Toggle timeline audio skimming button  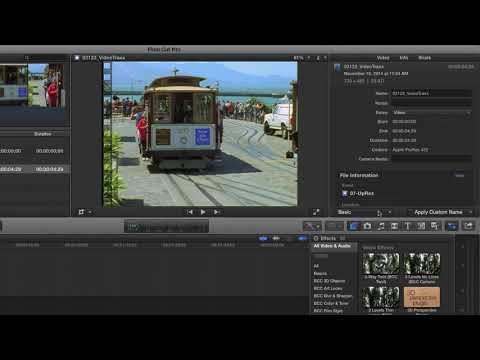pos(276,238)
